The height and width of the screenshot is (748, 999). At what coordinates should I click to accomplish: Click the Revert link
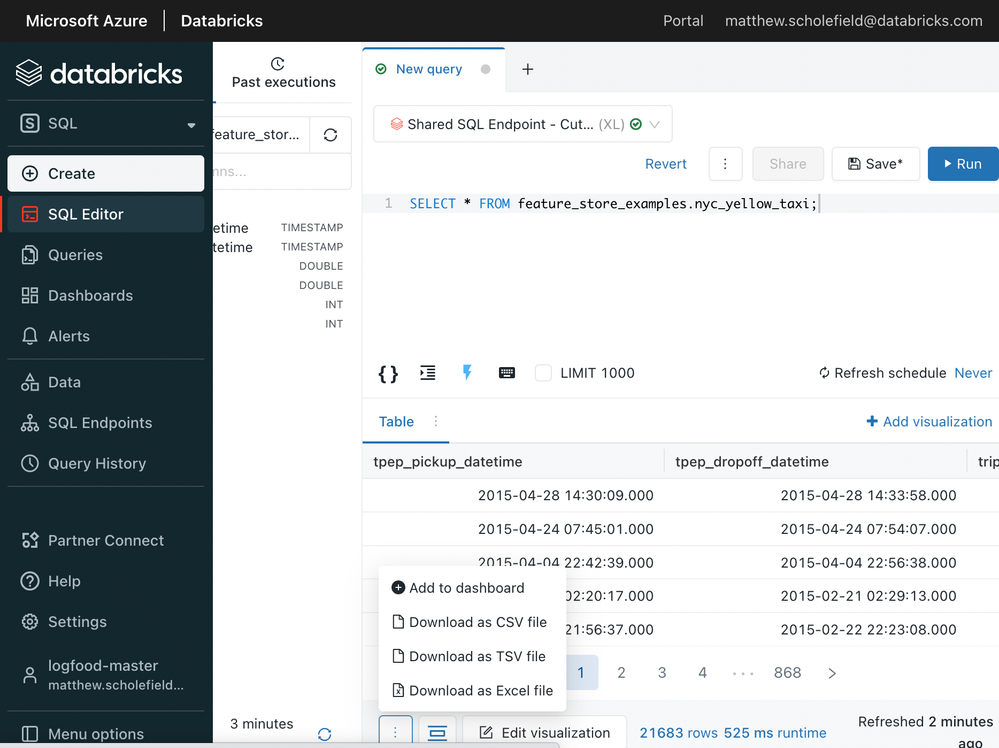point(665,164)
